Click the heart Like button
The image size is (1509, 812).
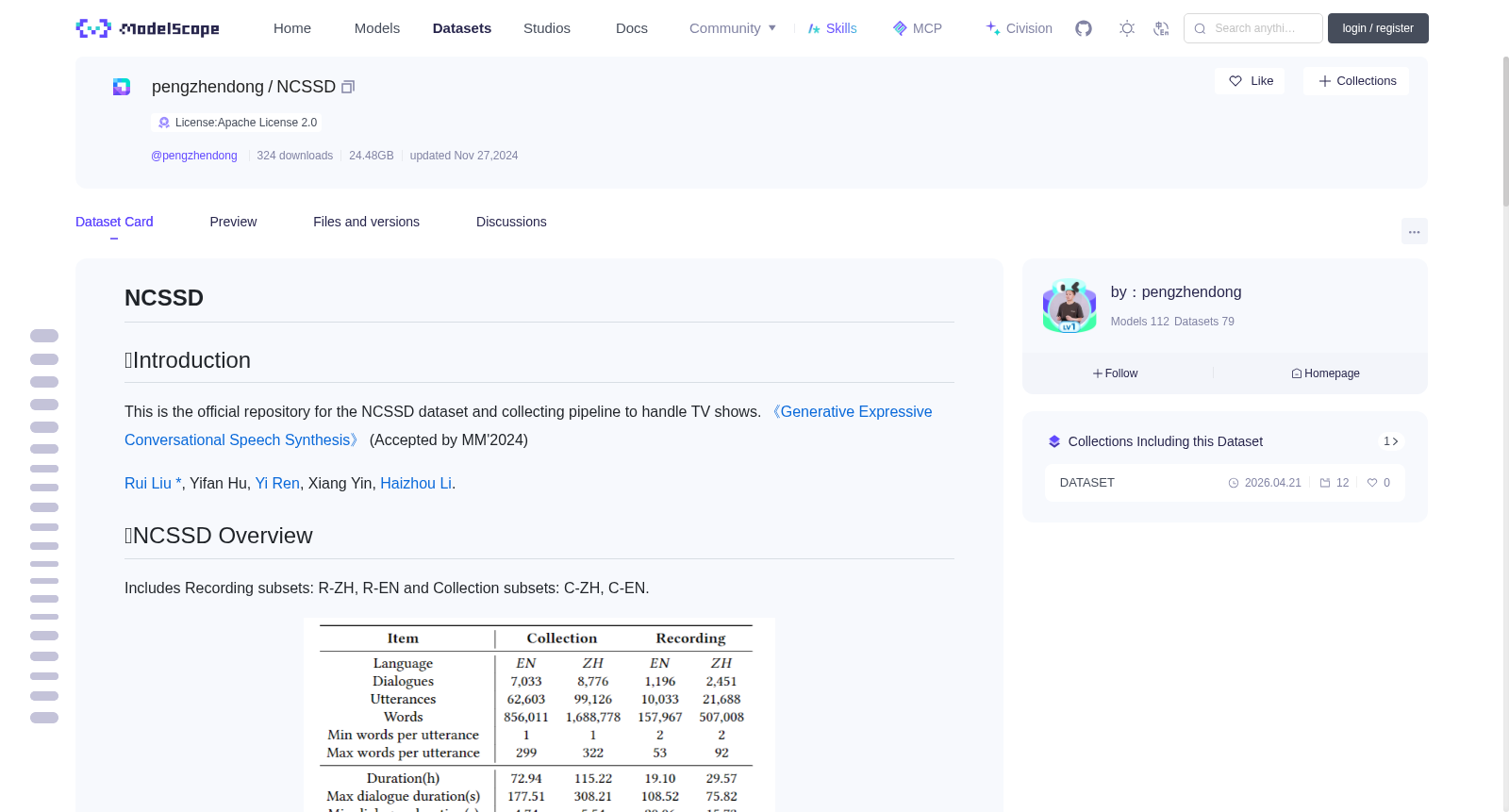(x=1250, y=81)
